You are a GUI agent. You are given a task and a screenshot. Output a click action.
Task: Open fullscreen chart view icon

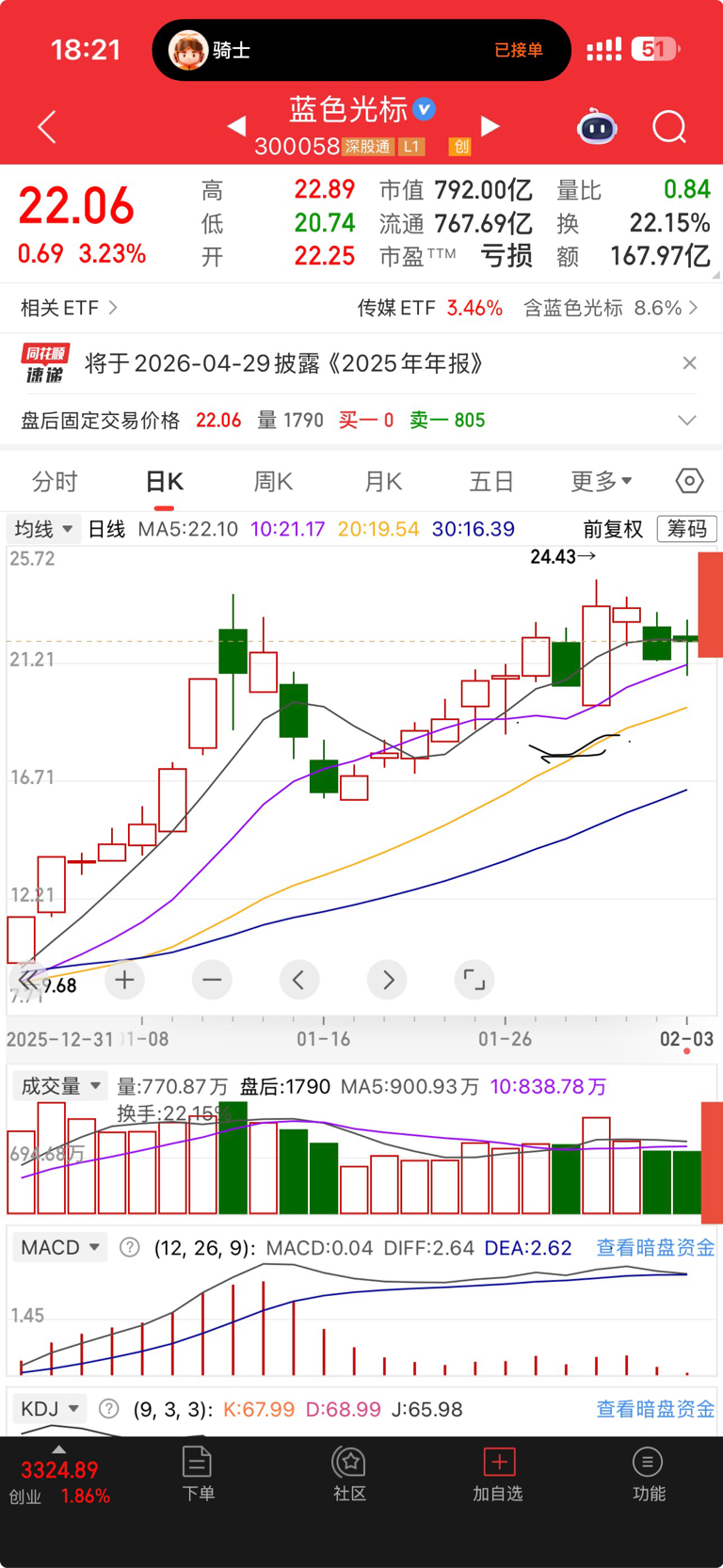click(x=474, y=980)
